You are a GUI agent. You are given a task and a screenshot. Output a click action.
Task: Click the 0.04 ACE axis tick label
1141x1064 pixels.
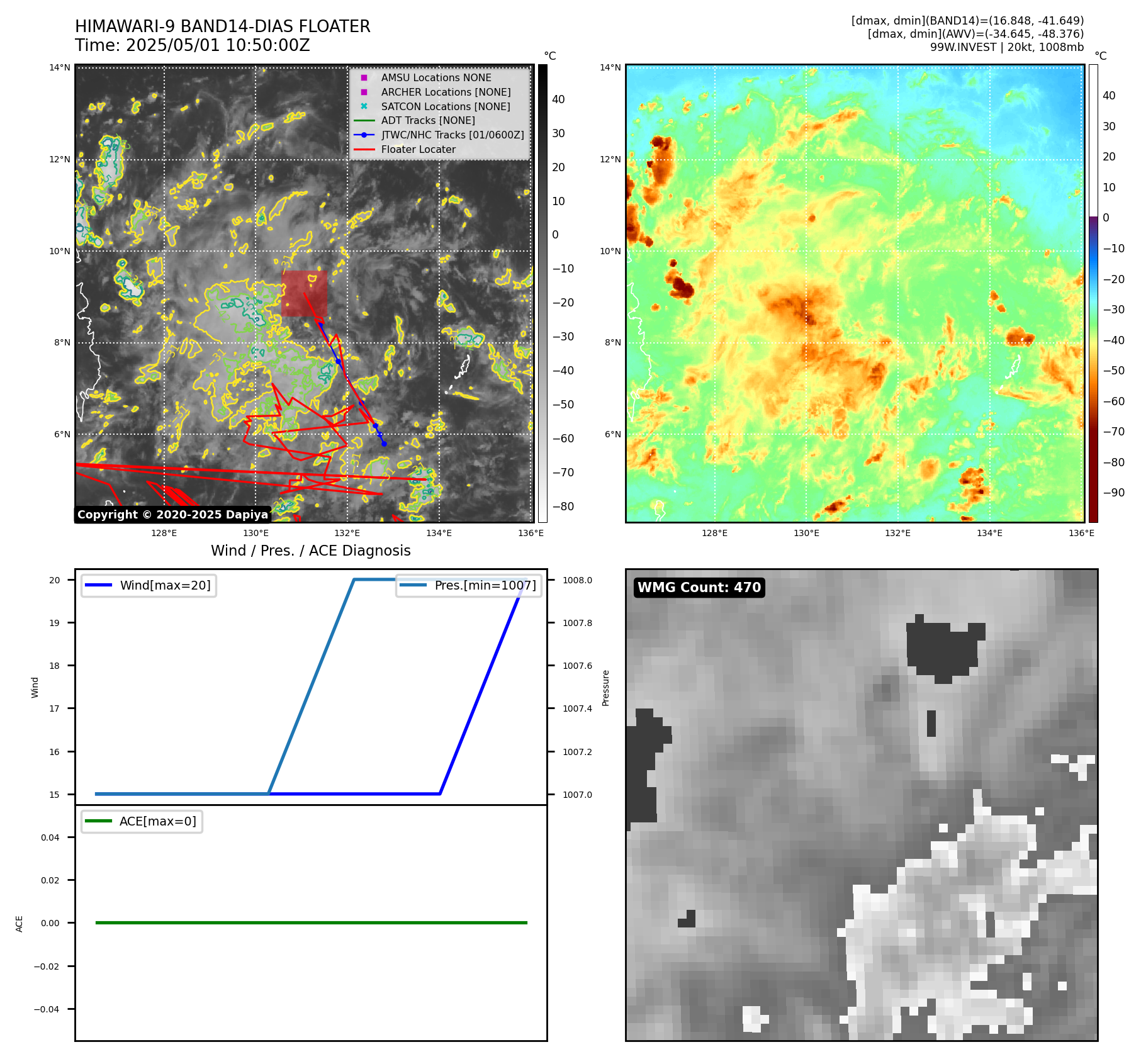click(50, 837)
